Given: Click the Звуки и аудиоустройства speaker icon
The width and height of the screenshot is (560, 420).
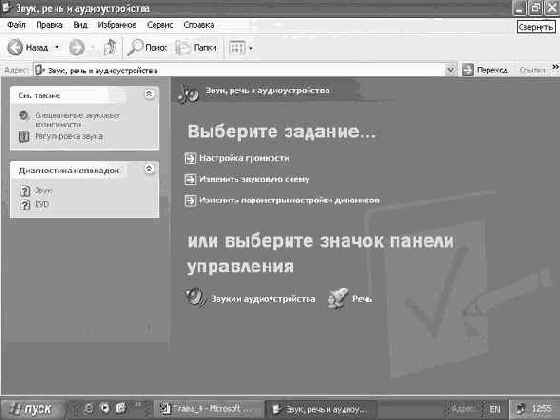Looking at the screenshot, I should [x=196, y=298].
